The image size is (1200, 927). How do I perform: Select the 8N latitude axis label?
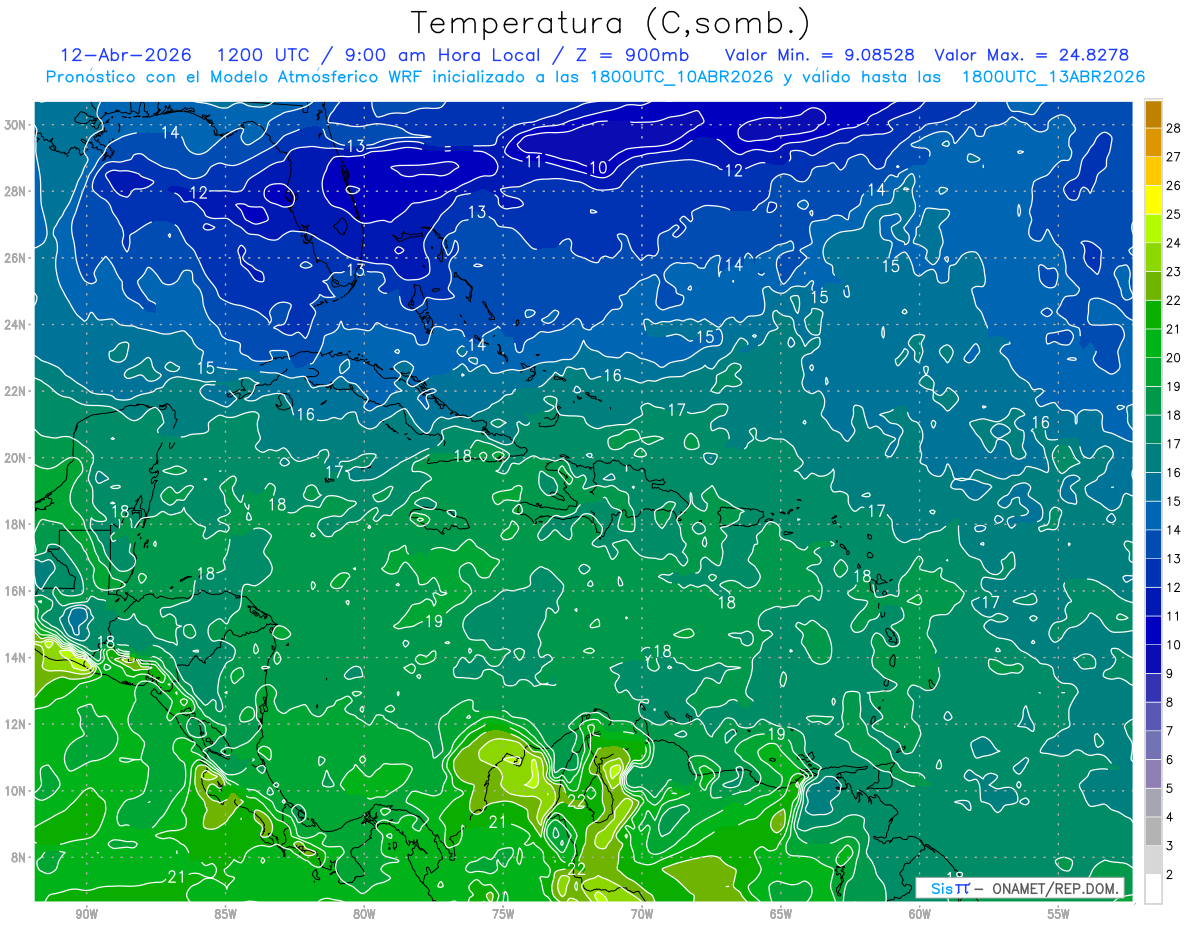(x=20, y=857)
